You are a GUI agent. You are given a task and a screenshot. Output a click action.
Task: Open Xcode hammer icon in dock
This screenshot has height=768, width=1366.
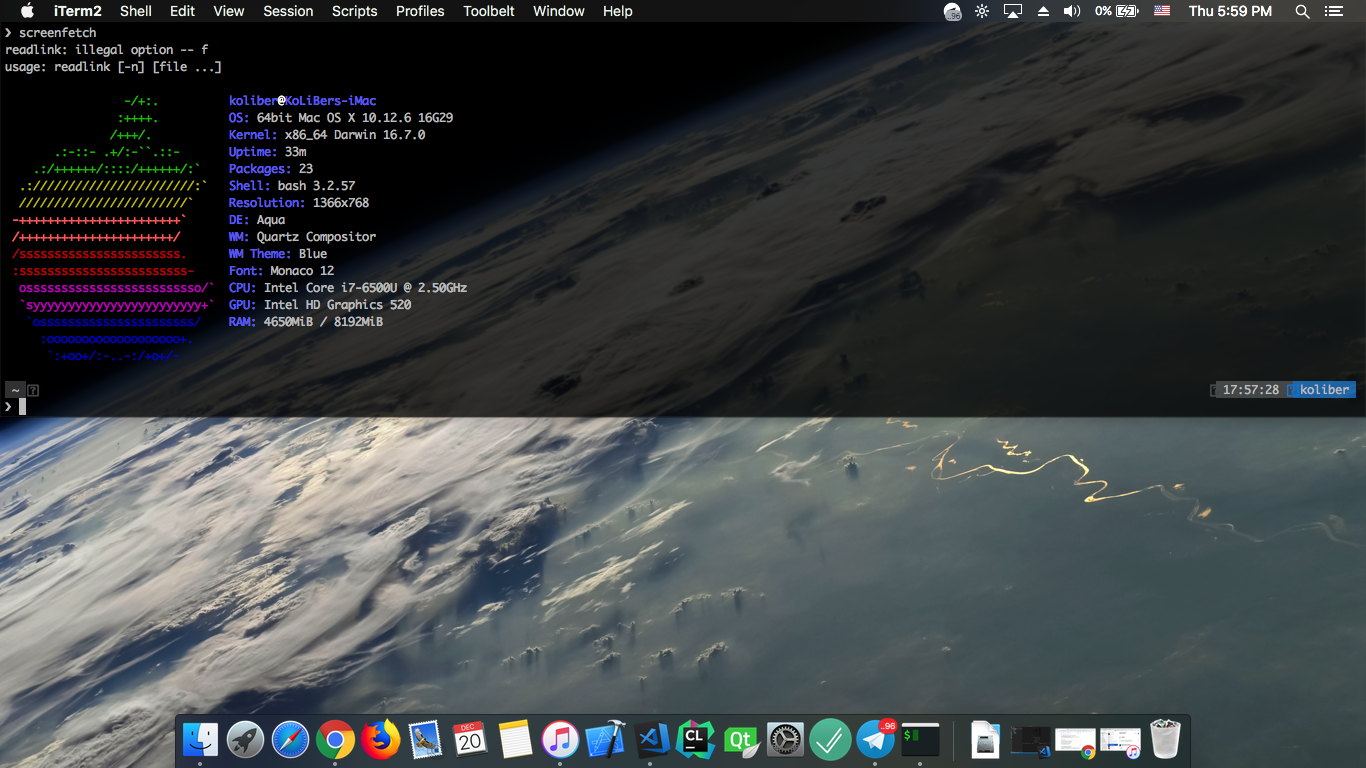click(605, 740)
